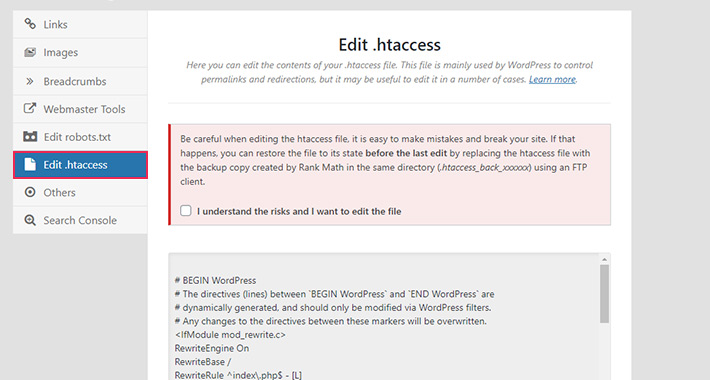Open the Others settings tab

(x=80, y=192)
